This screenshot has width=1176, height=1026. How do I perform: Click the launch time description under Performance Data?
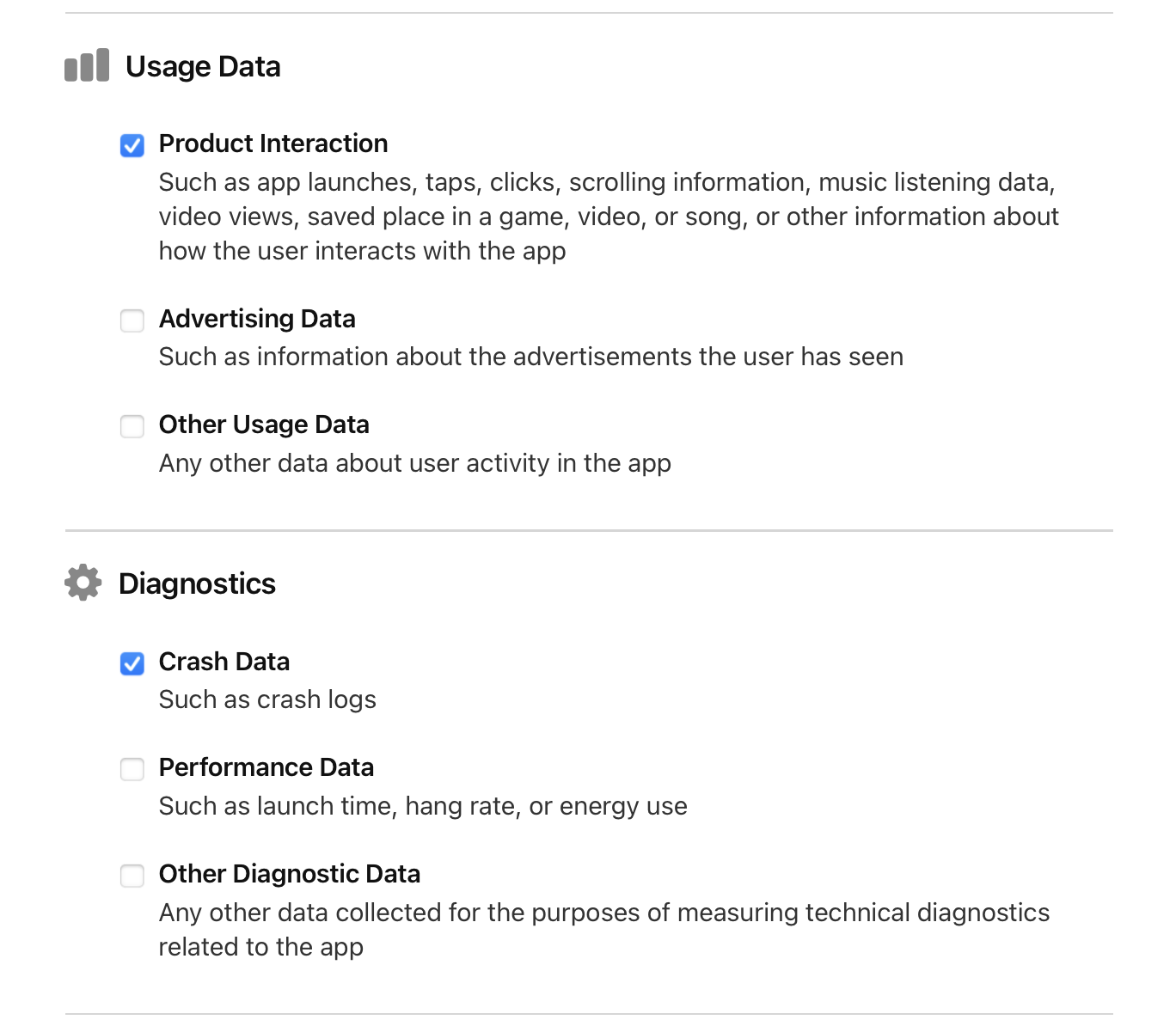tap(423, 805)
